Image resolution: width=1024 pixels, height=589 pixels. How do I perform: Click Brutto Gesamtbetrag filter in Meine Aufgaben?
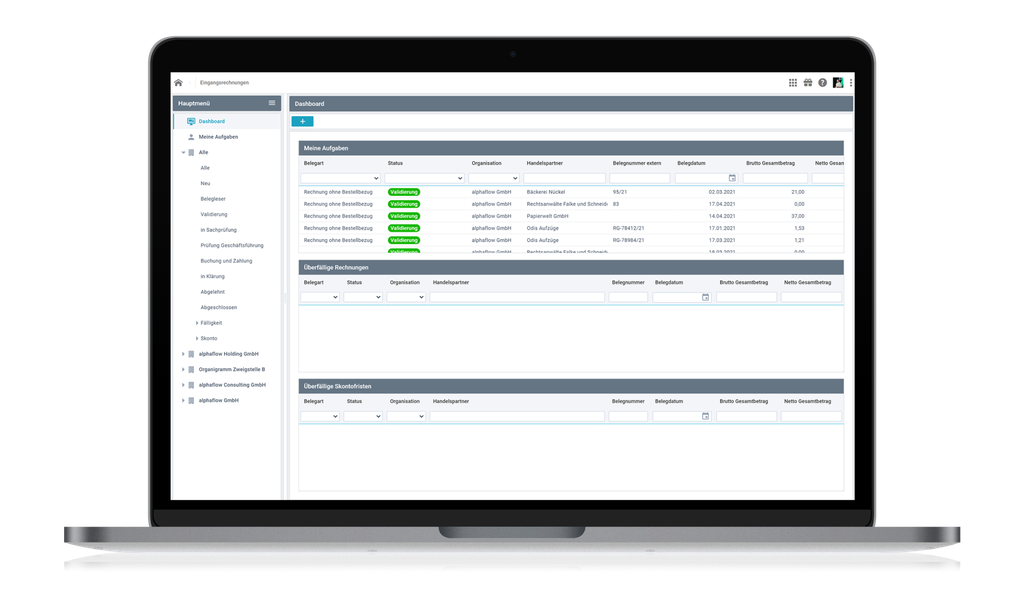(x=775, y=178)
